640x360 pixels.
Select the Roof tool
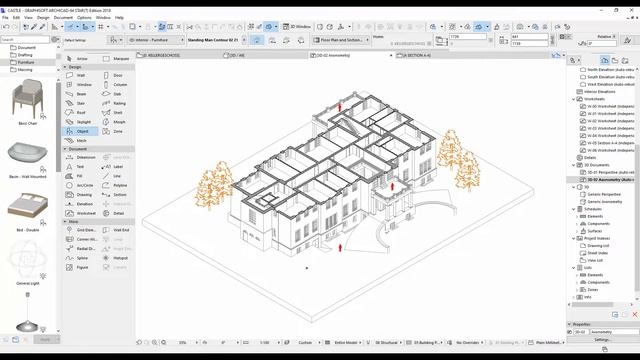click(80, 113)
